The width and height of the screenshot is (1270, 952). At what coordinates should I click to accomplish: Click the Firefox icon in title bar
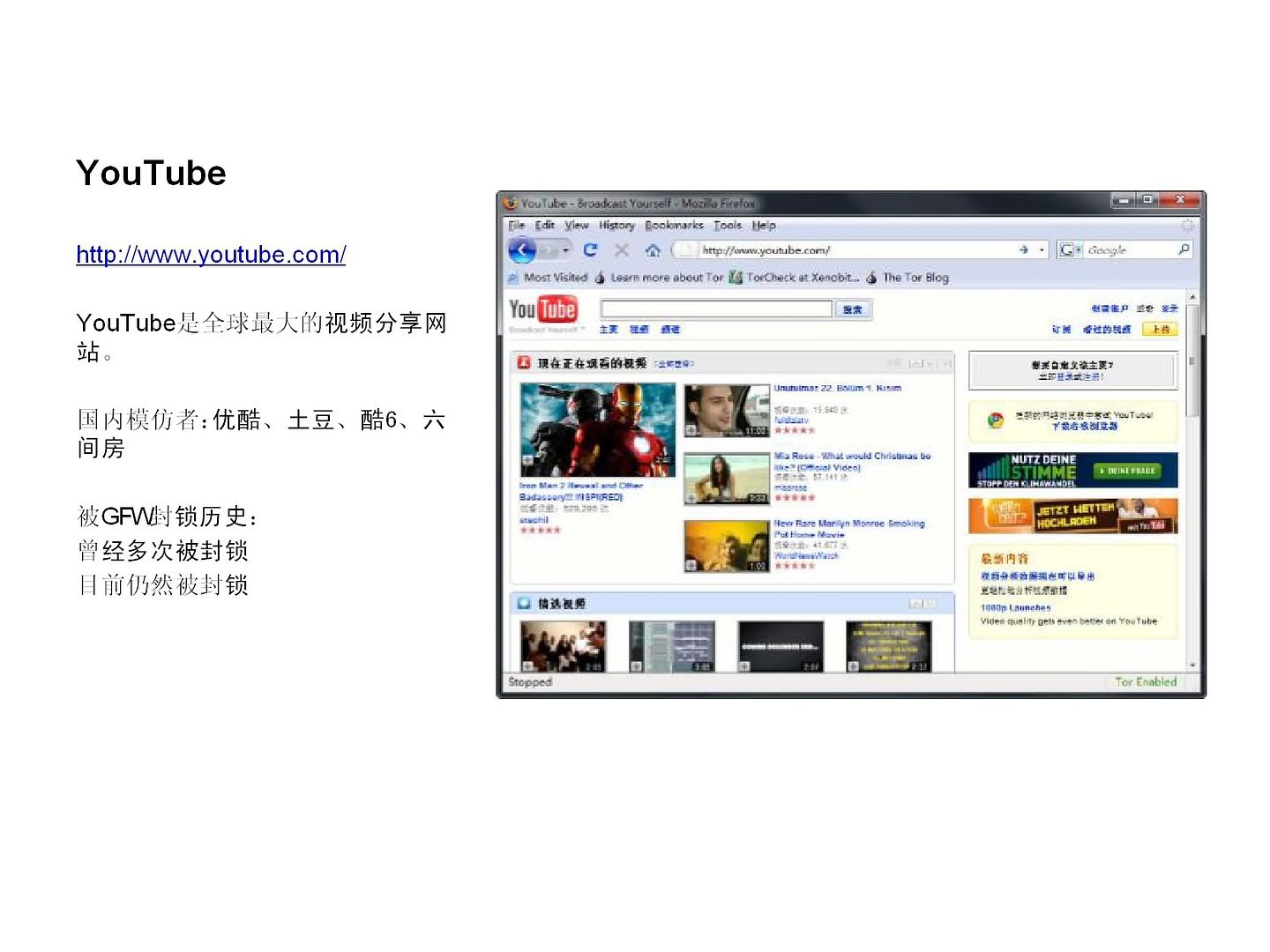[510, 203]
